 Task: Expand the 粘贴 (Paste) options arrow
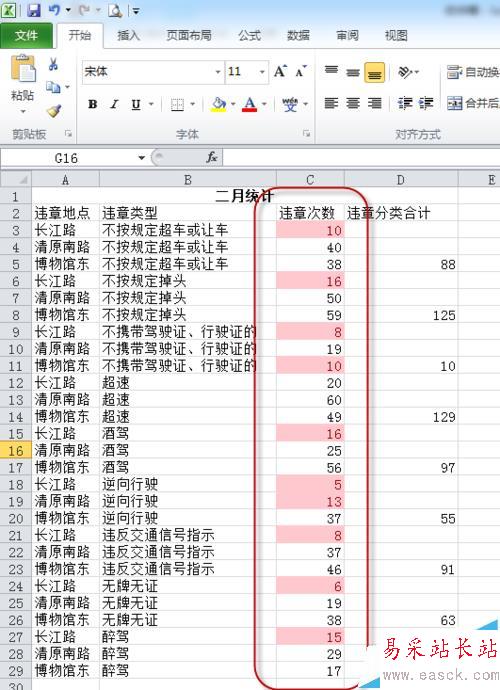click(23, 111)
